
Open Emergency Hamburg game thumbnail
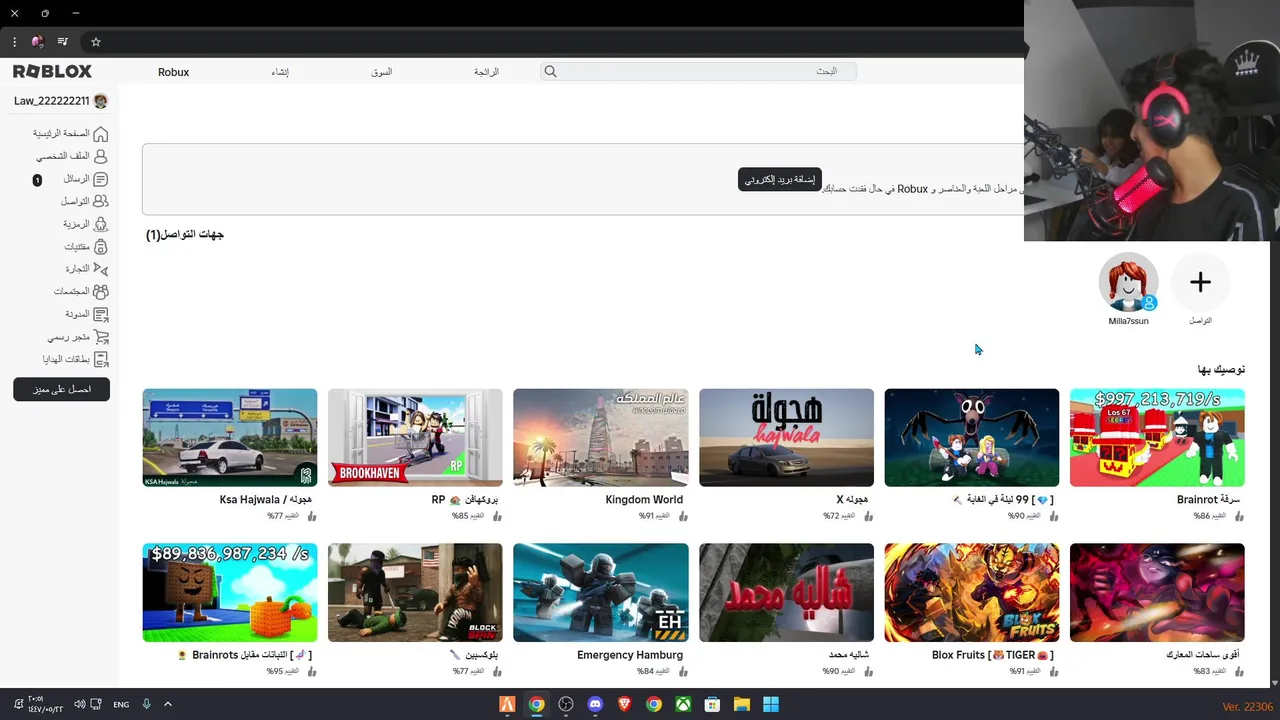(x=601, y=593)
